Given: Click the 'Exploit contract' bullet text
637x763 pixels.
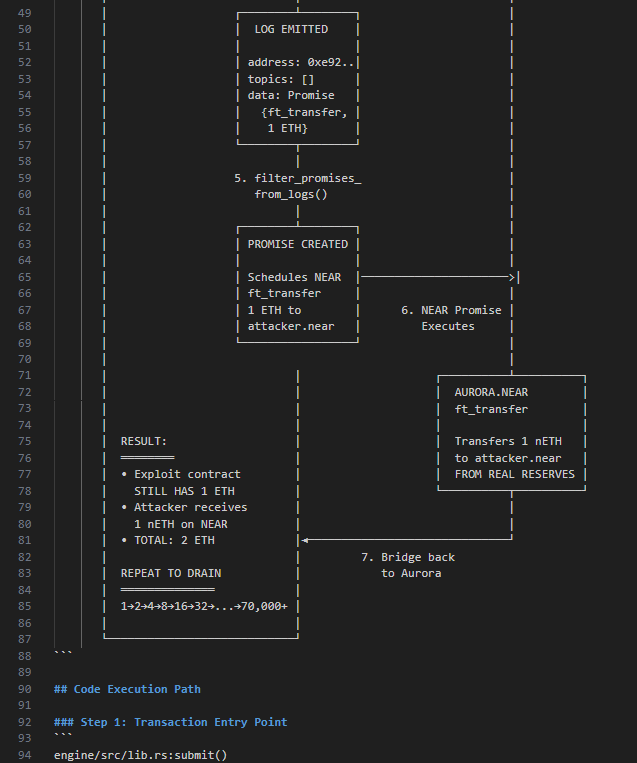Looking at the screenshot, I should coord(187,474).
